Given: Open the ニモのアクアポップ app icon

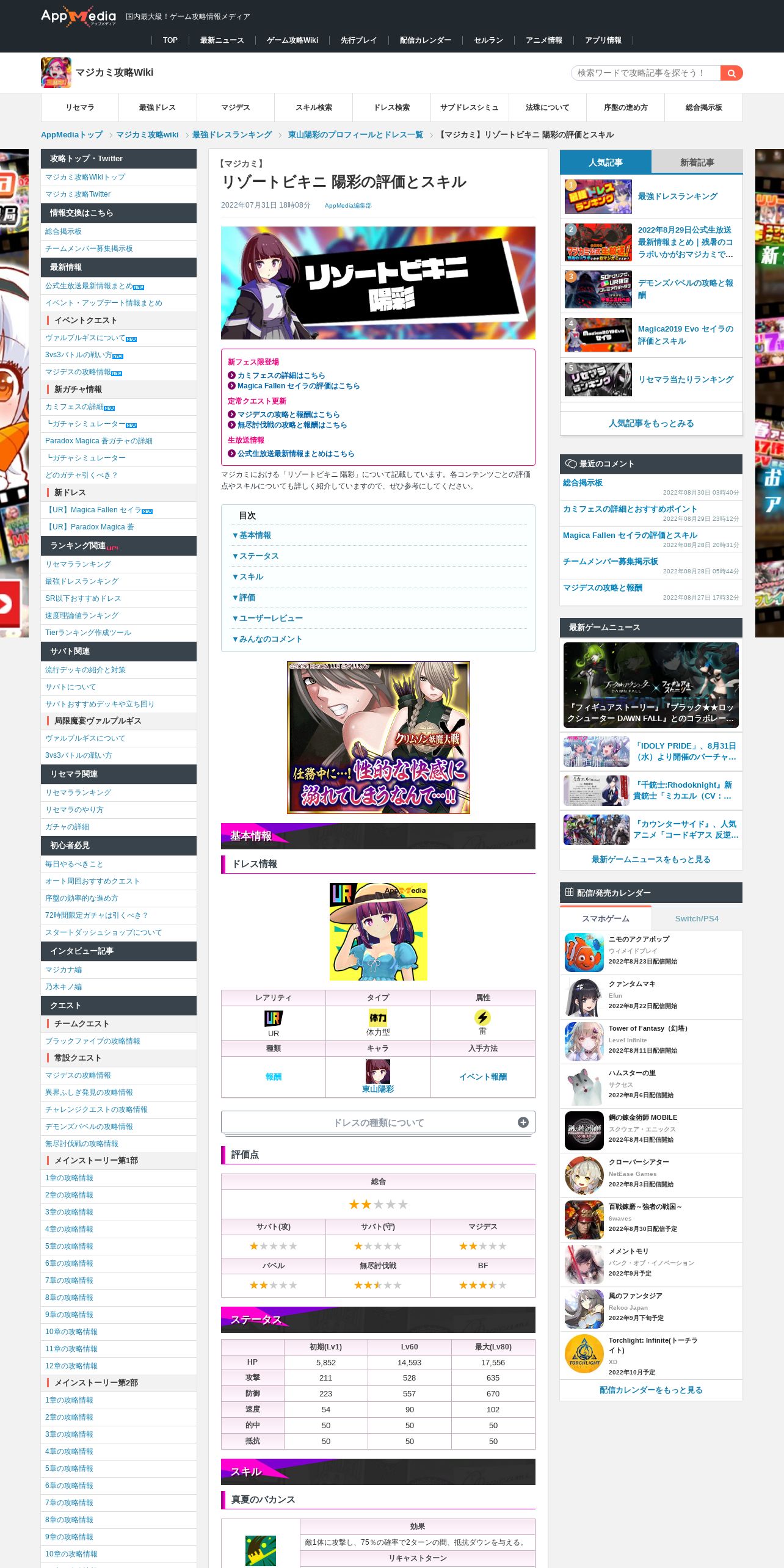Looking at the screenshot, I should point(584,953).
